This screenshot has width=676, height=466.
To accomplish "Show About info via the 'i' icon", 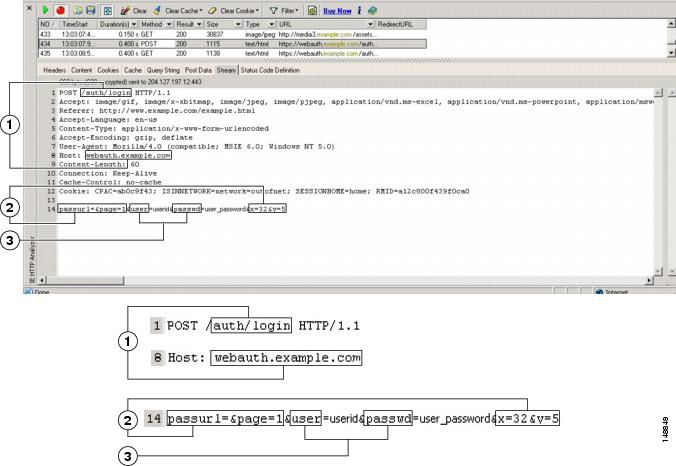I will pos(359,10).
